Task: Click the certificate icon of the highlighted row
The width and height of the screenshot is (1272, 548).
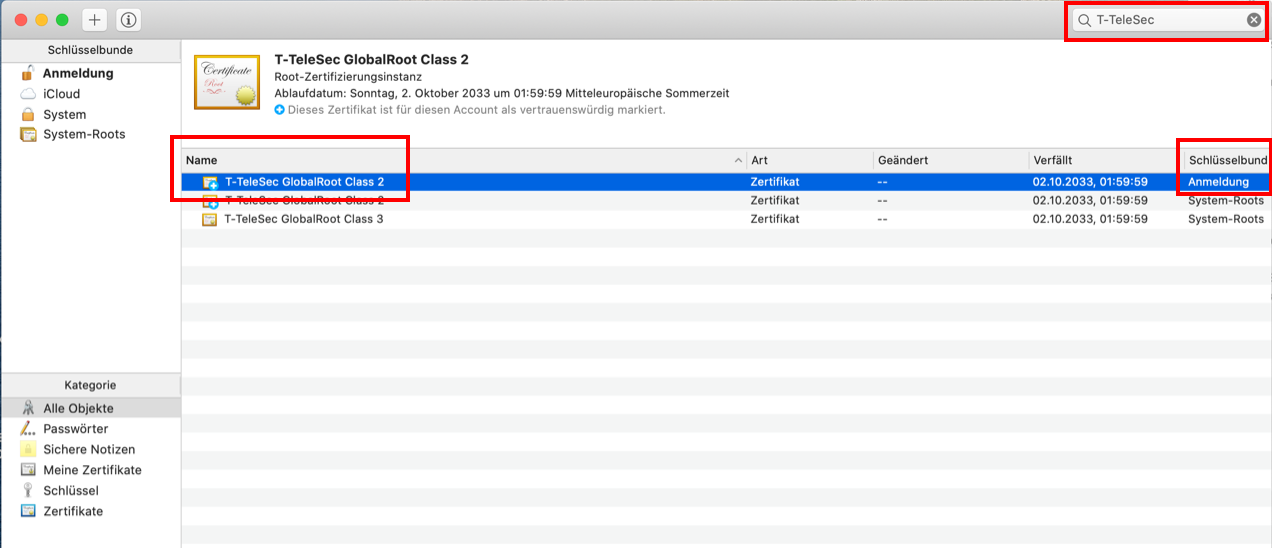Action: pos(210,183)
